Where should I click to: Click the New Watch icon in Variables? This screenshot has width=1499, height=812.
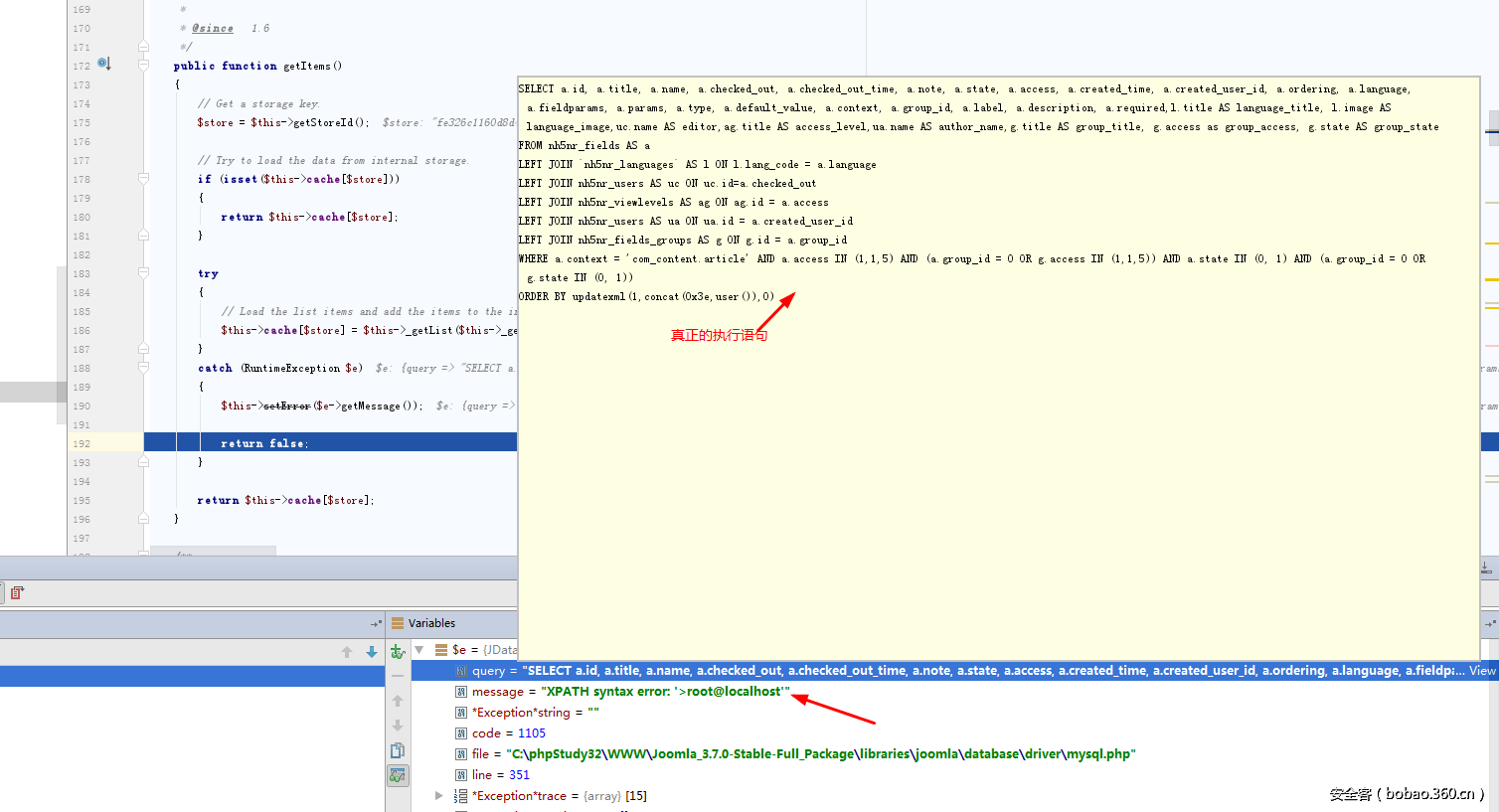tap(398, 651)
